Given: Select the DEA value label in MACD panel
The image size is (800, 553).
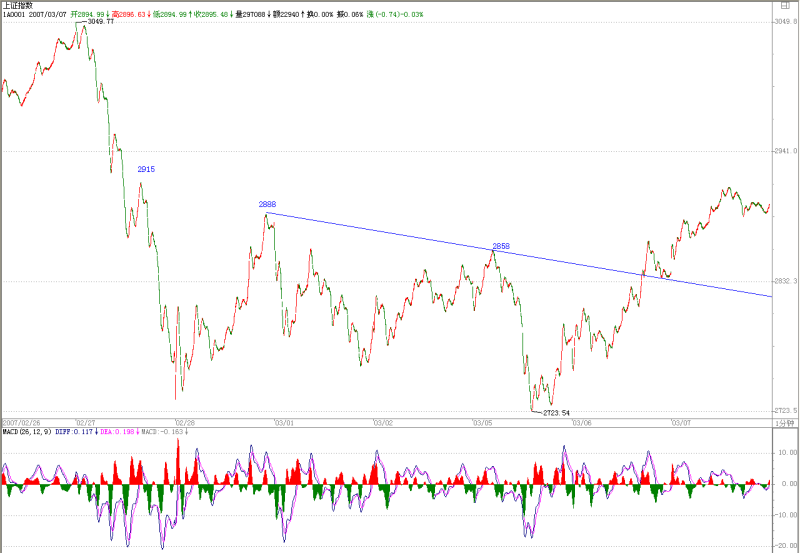Looking at the screenshot, I should [117, 432].
